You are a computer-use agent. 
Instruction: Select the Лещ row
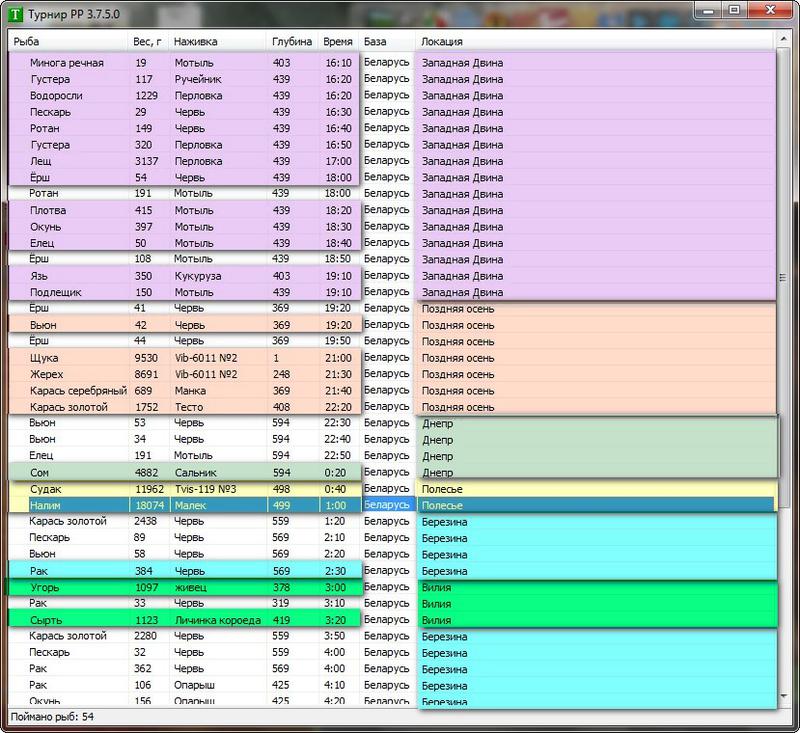392,161
